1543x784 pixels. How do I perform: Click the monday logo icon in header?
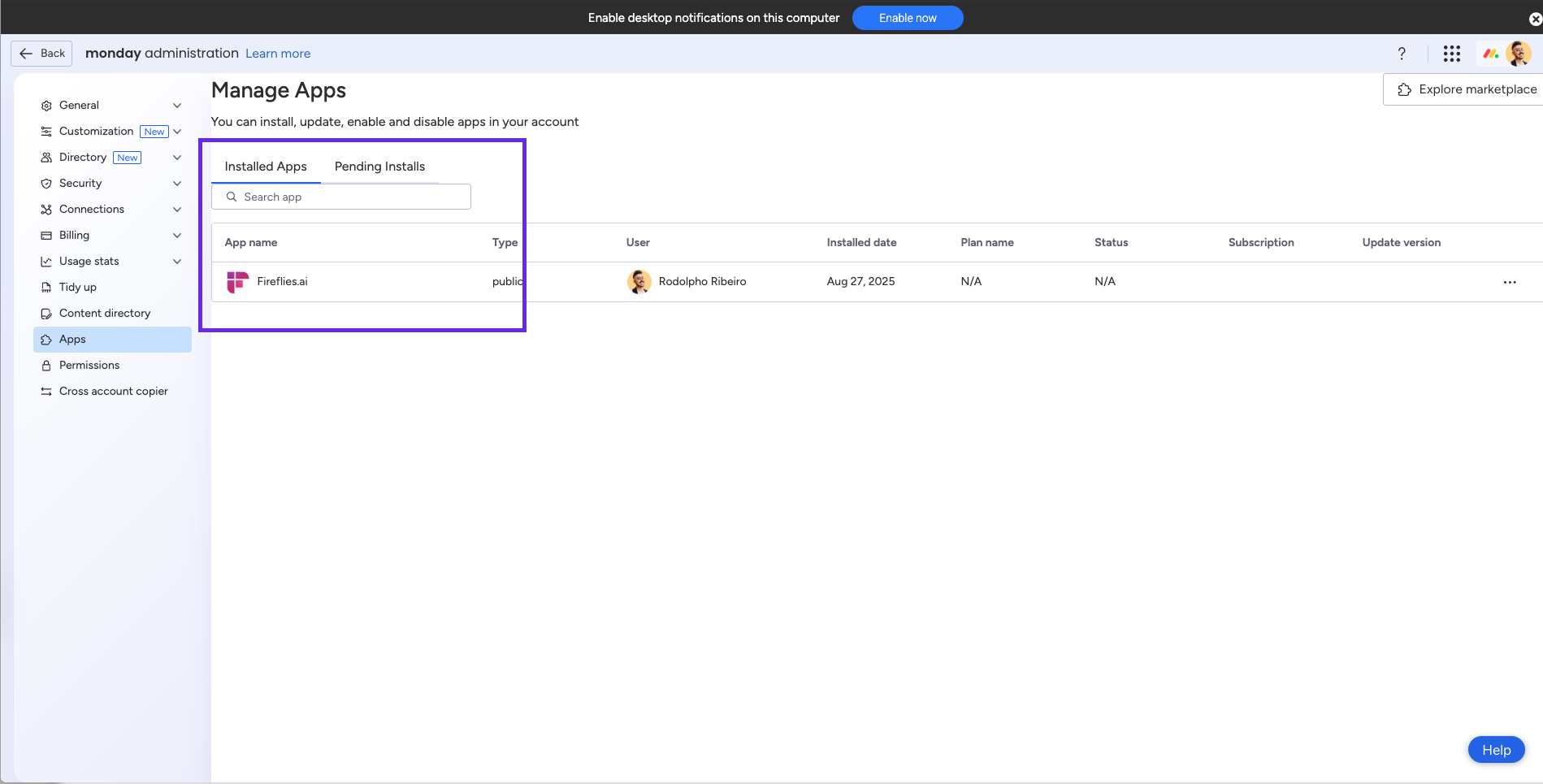1490,54
